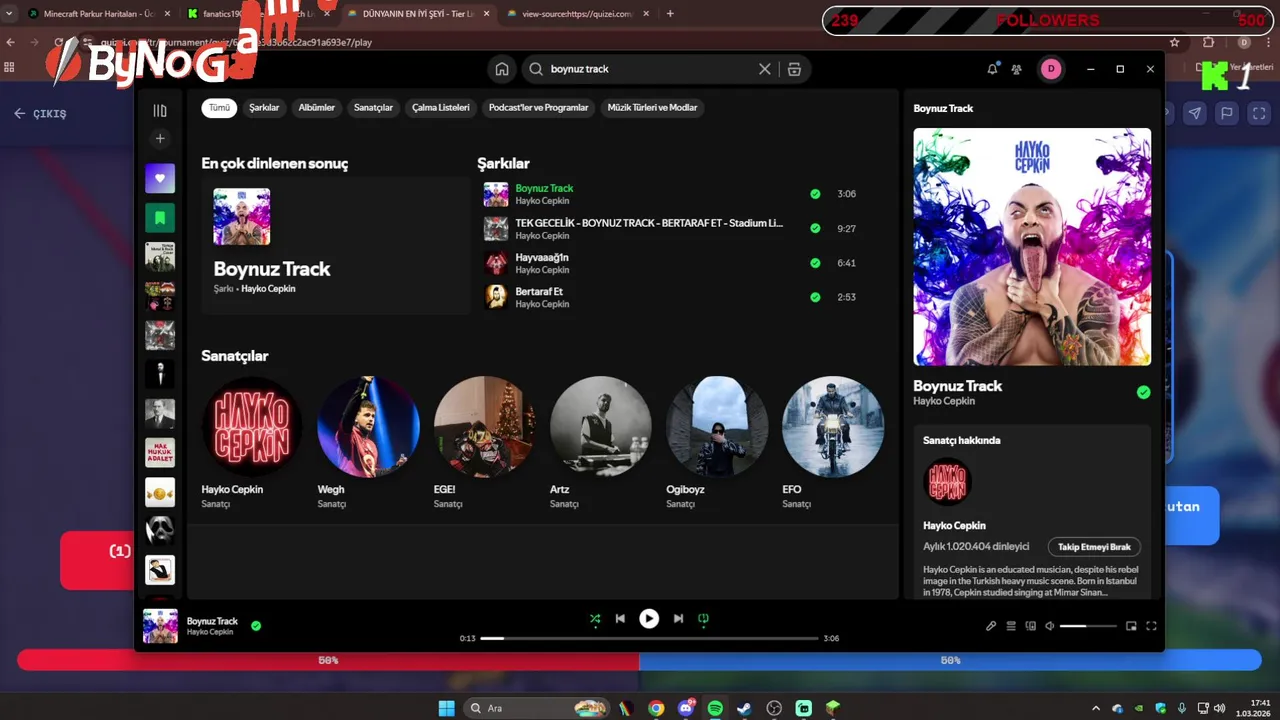Open Spotify notifications bell
The image size is (1280, 720).
[992, 69]
